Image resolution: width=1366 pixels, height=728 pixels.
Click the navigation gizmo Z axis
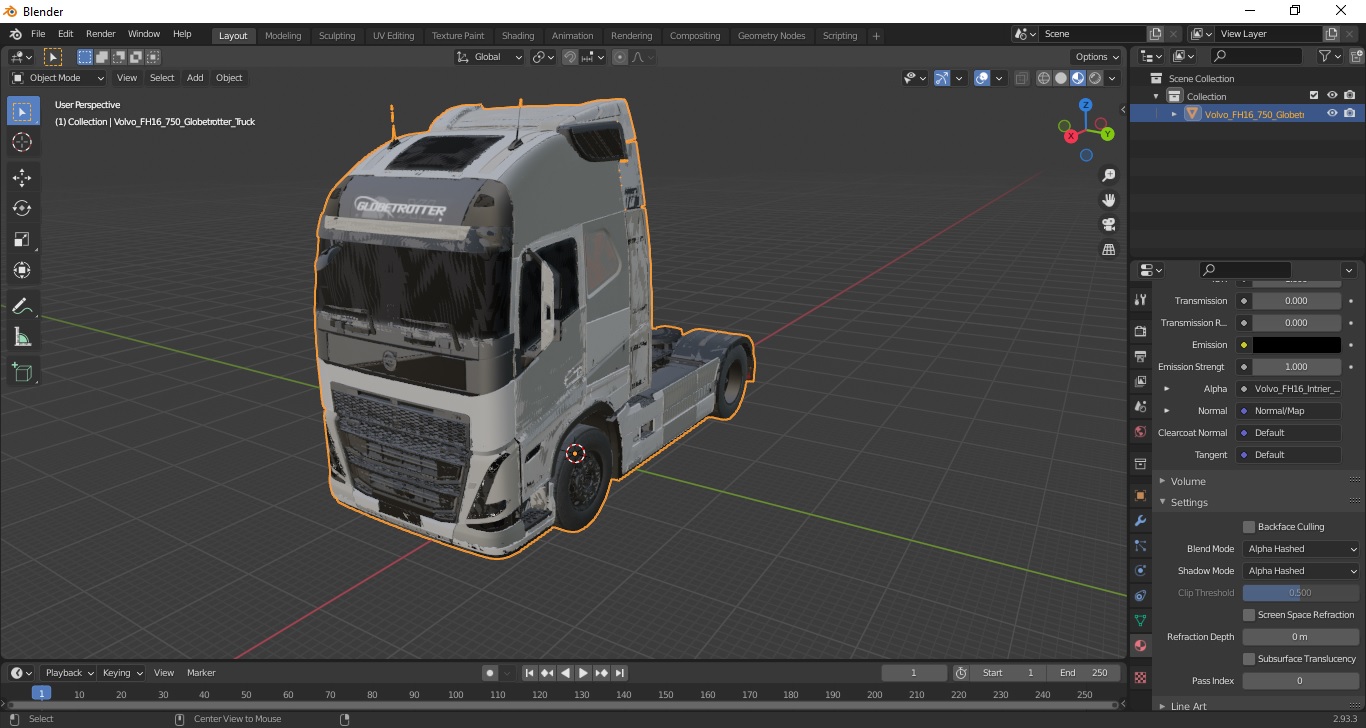tap(1086, 105)
